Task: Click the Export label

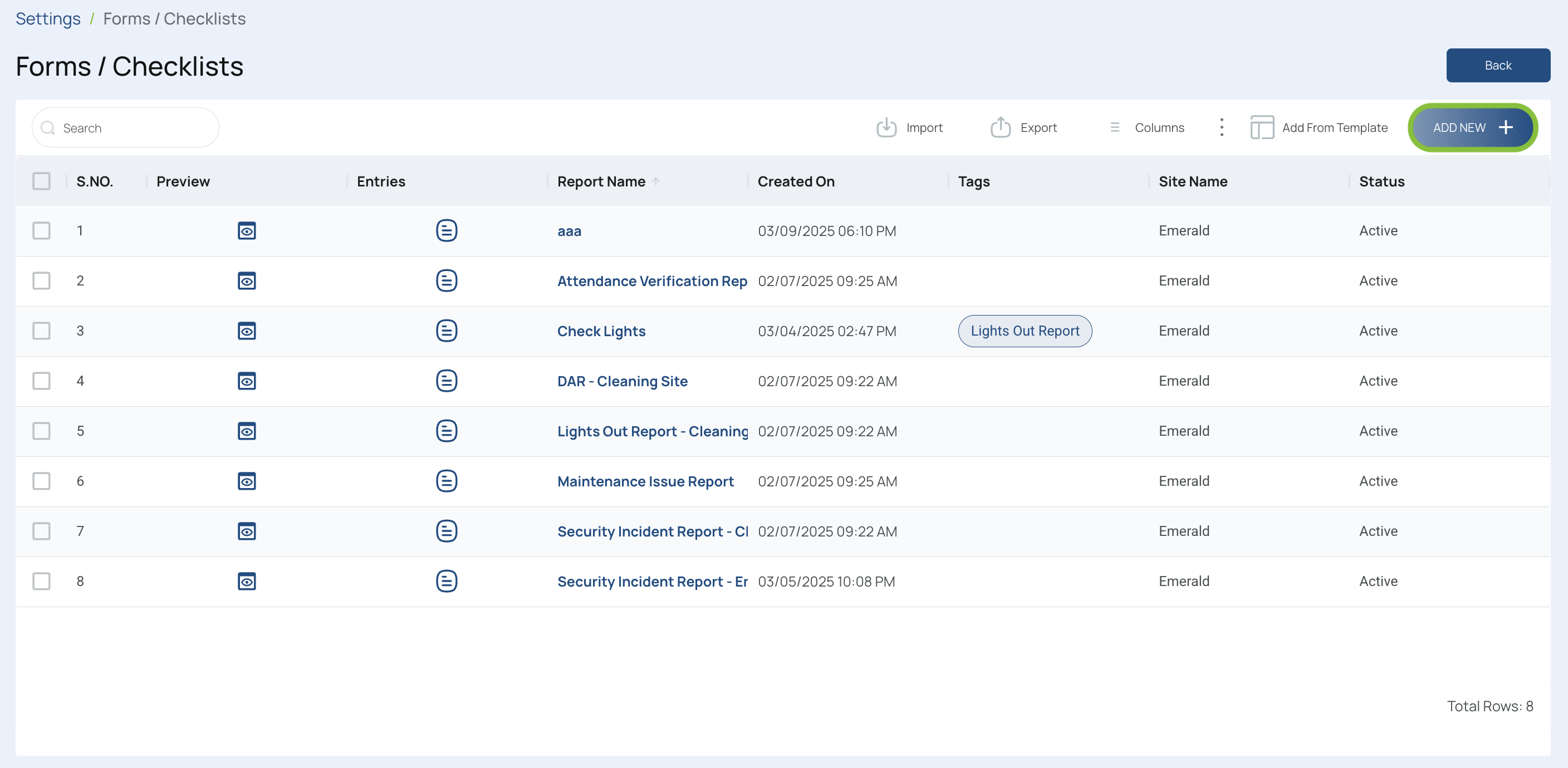Action: [1038, 128]
